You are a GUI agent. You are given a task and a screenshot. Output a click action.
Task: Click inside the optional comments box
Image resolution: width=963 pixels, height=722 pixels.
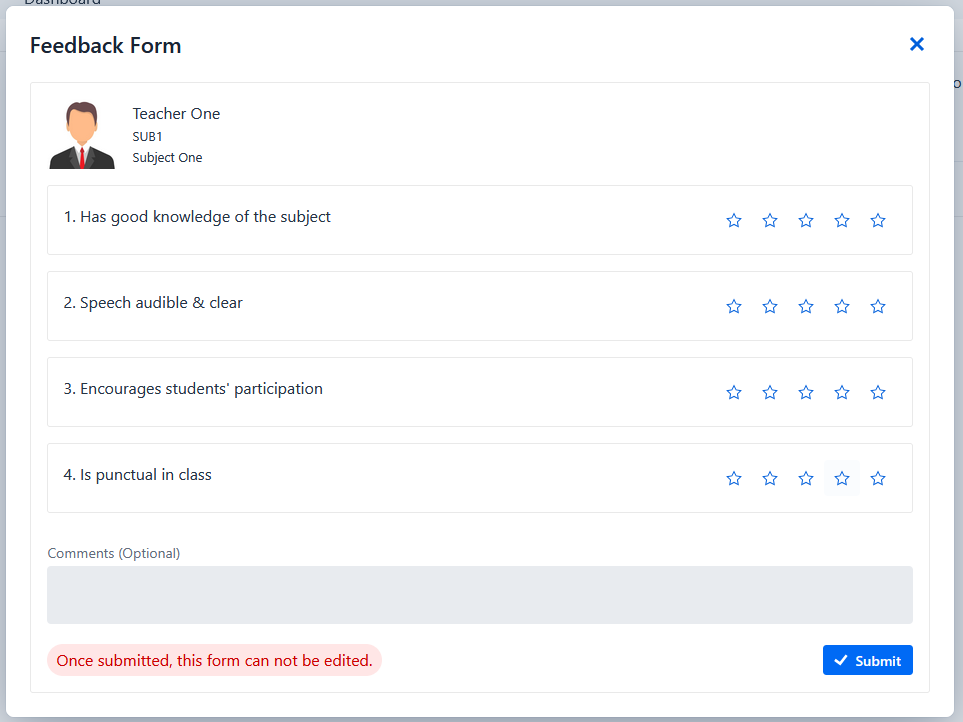(480, 594)
